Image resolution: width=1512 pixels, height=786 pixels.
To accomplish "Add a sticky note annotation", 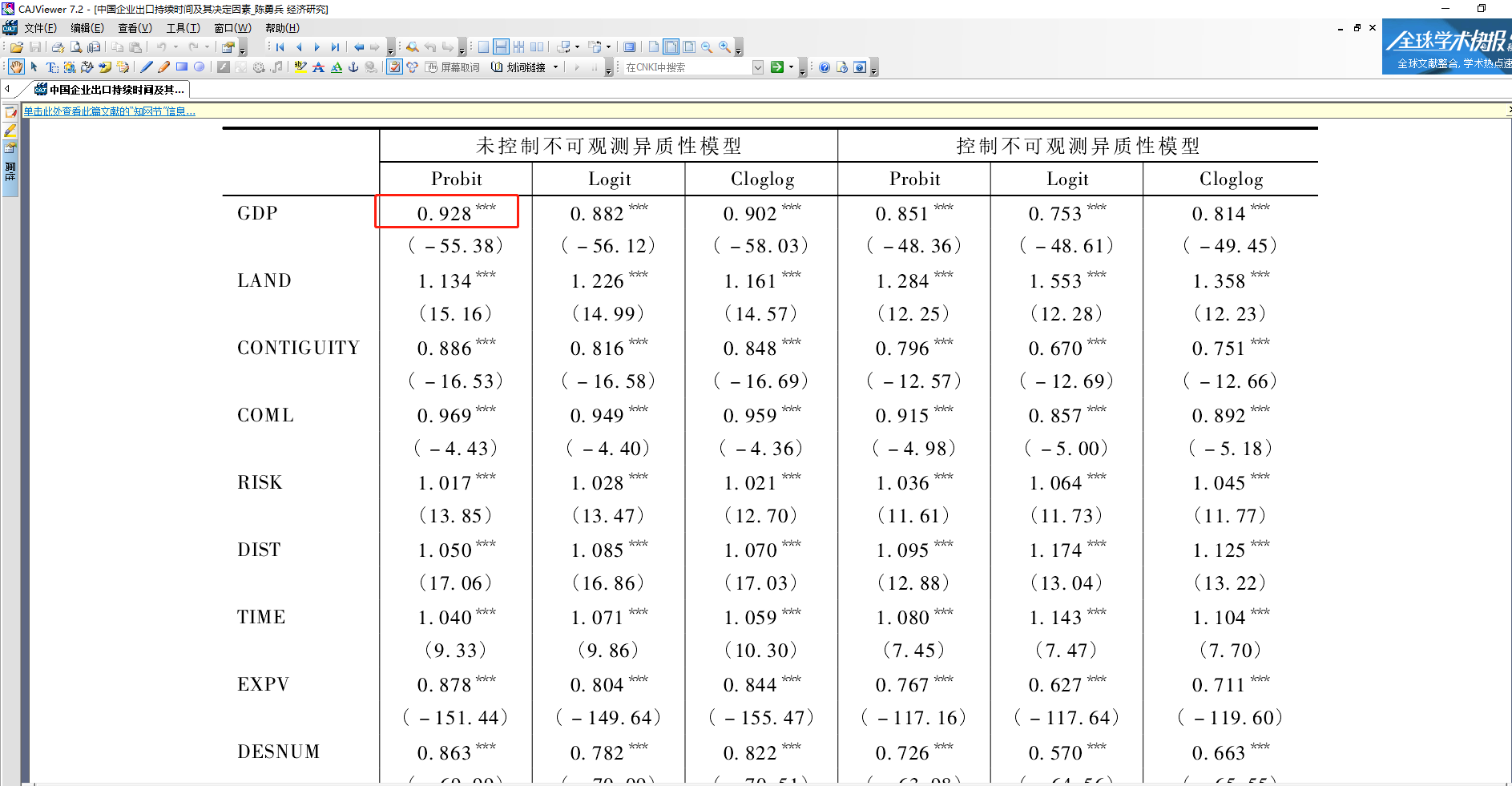I will [x=105, y=67].
